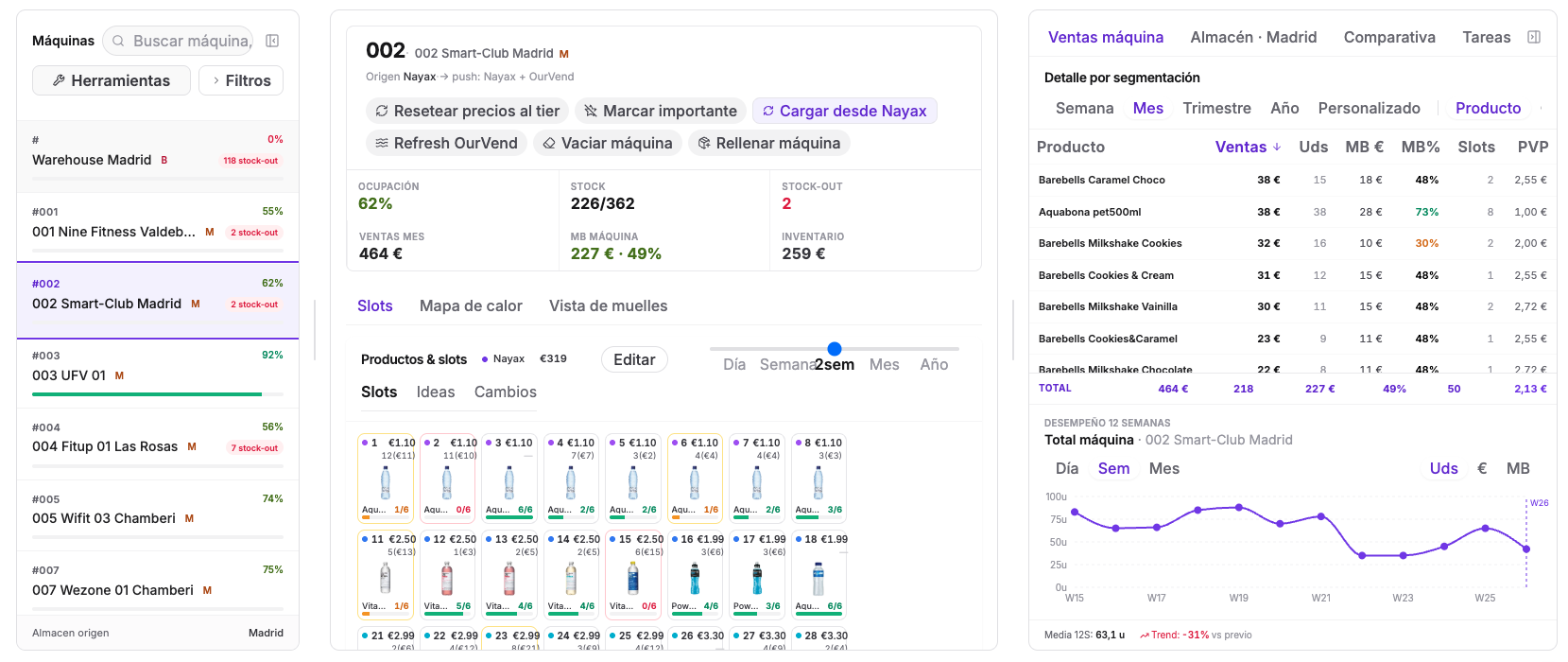Show chart in MB
Screen dimensions: 1568x662
pos(1518,468)
